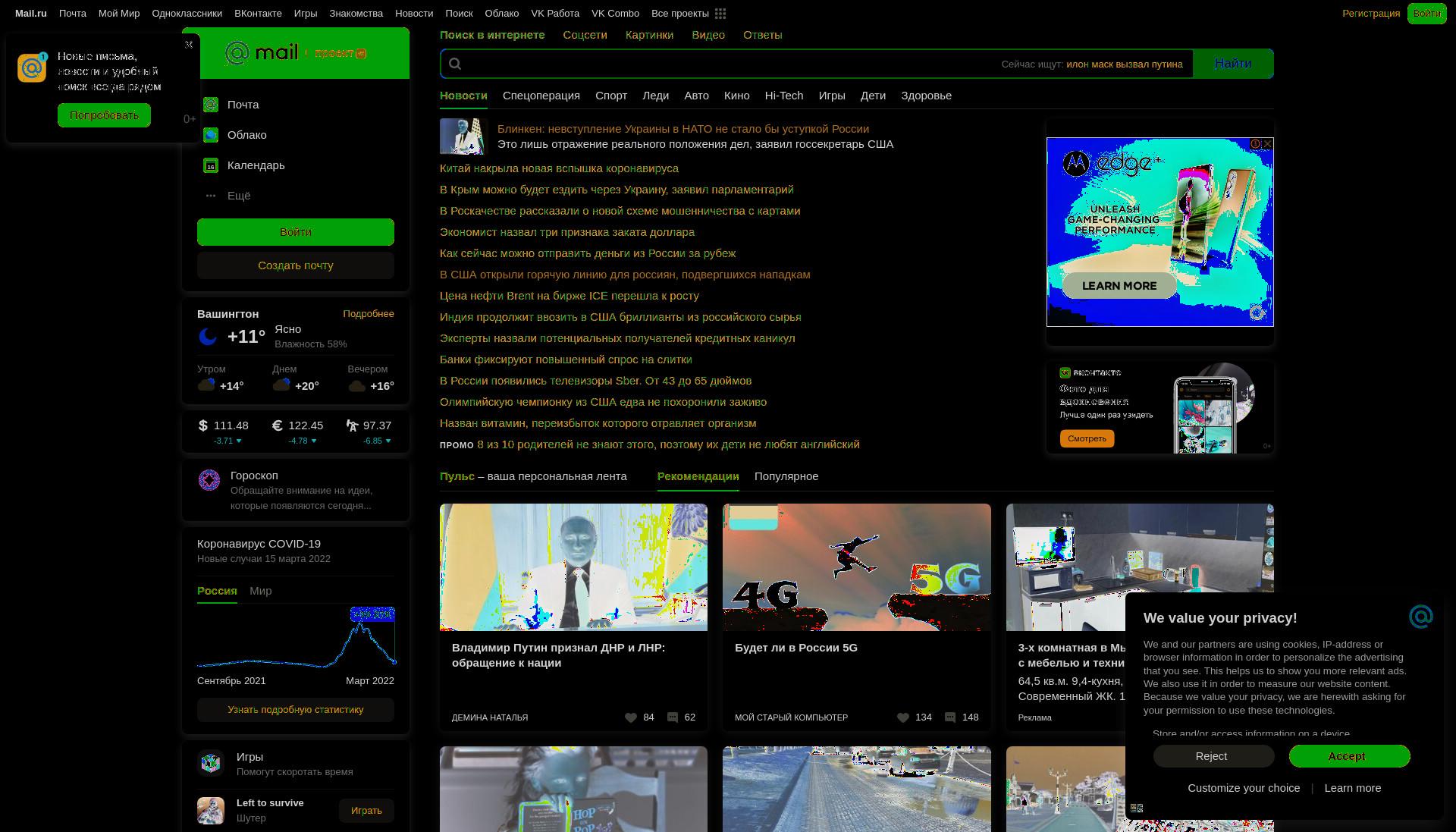Open VK Работа in top navigation

click(555, 14)
